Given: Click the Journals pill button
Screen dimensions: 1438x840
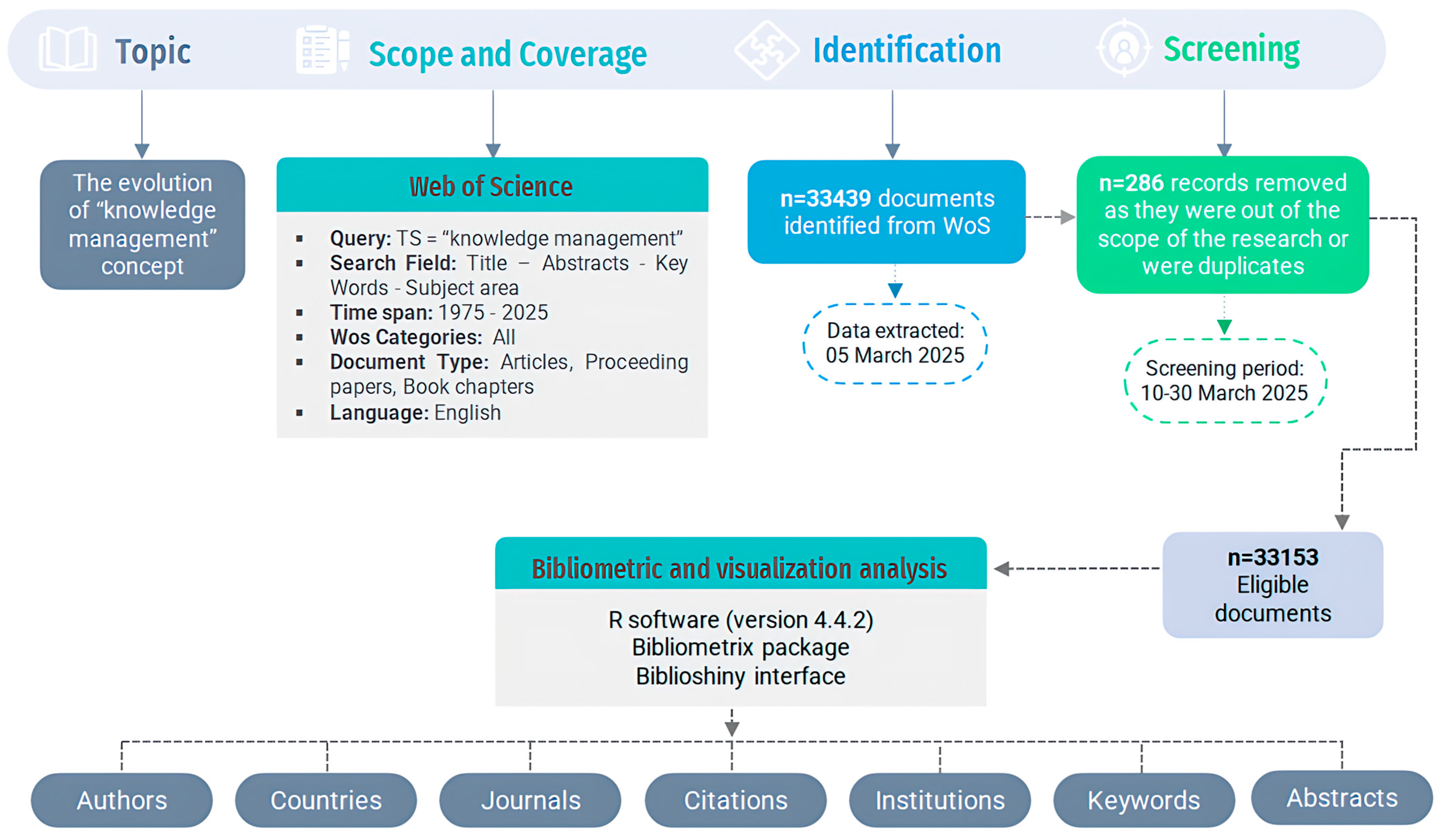Looking at the screenshot, I should 530,800.
